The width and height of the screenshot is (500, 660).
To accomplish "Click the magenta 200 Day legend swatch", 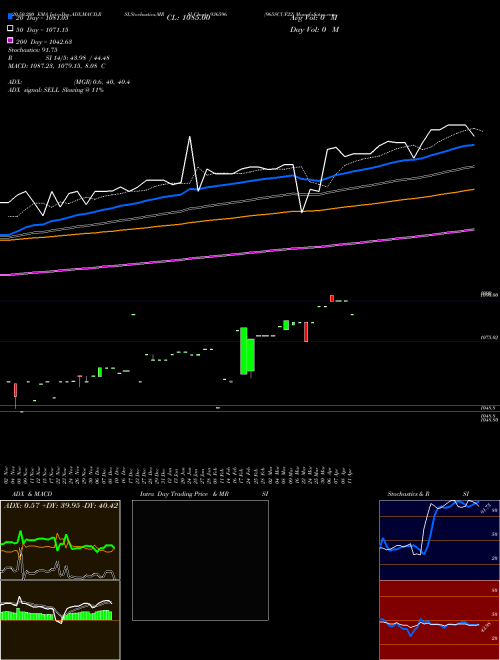I will [x=11, y=40].
